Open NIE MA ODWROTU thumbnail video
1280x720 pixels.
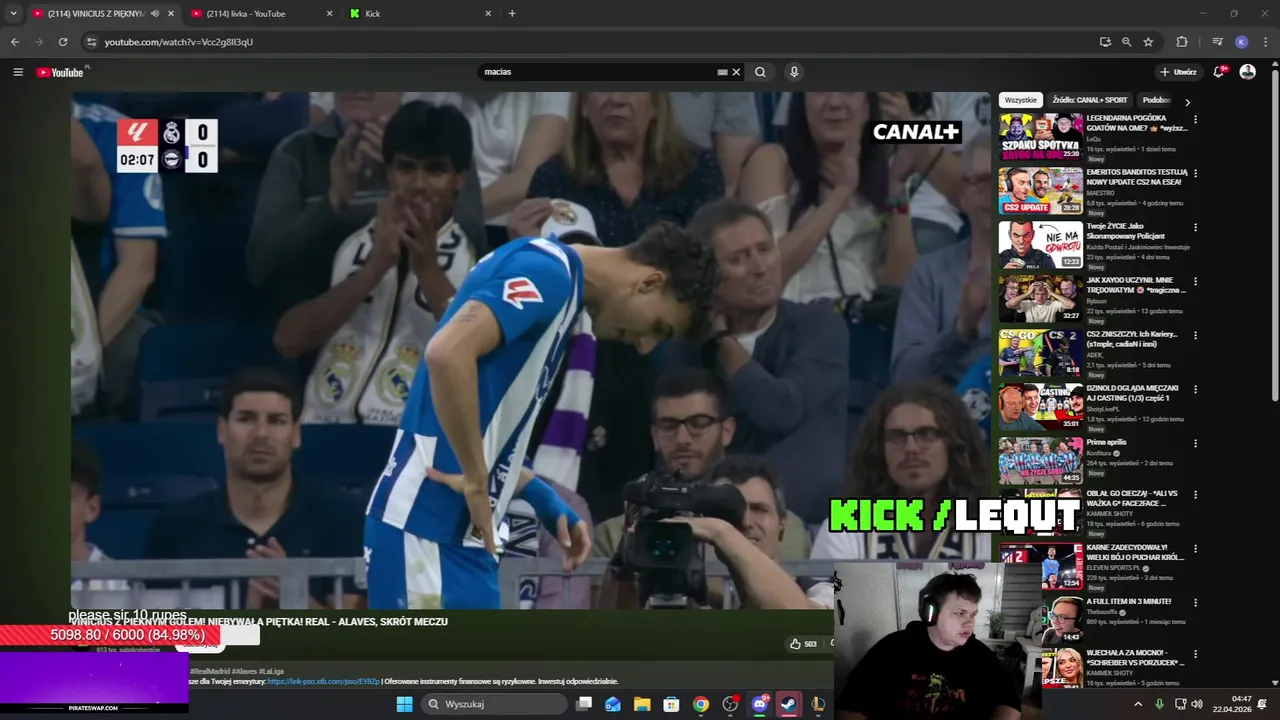click(x=1040, y=244)
